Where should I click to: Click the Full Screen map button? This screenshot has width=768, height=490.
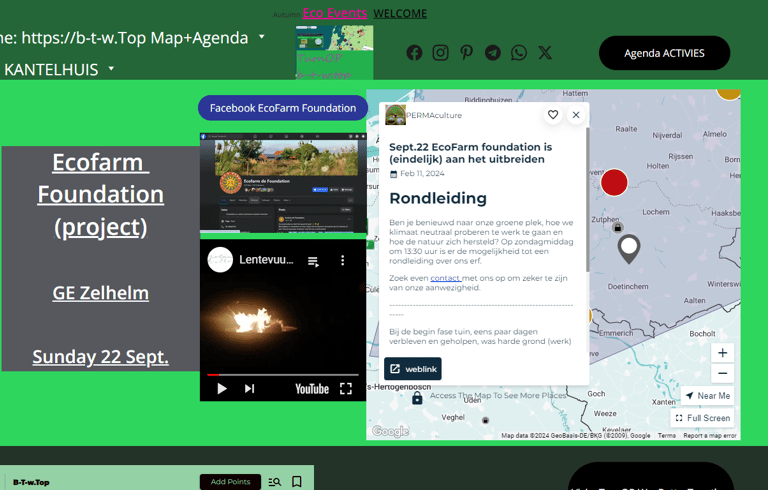click(702, 418)
